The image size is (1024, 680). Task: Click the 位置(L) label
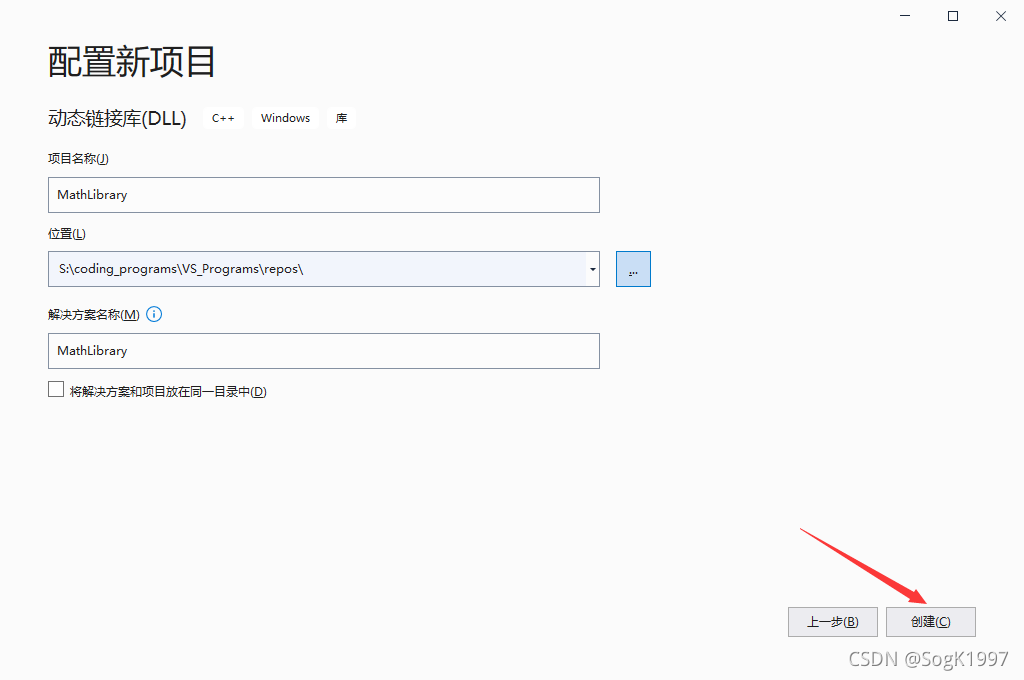coord(67,234)
